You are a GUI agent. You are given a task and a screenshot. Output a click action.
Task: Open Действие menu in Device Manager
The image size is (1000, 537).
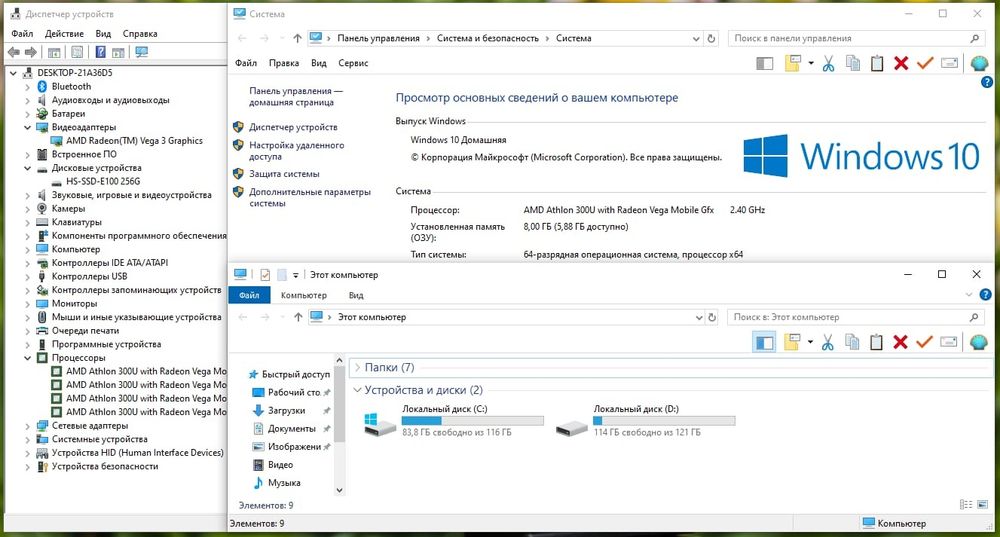coord(64,34)
